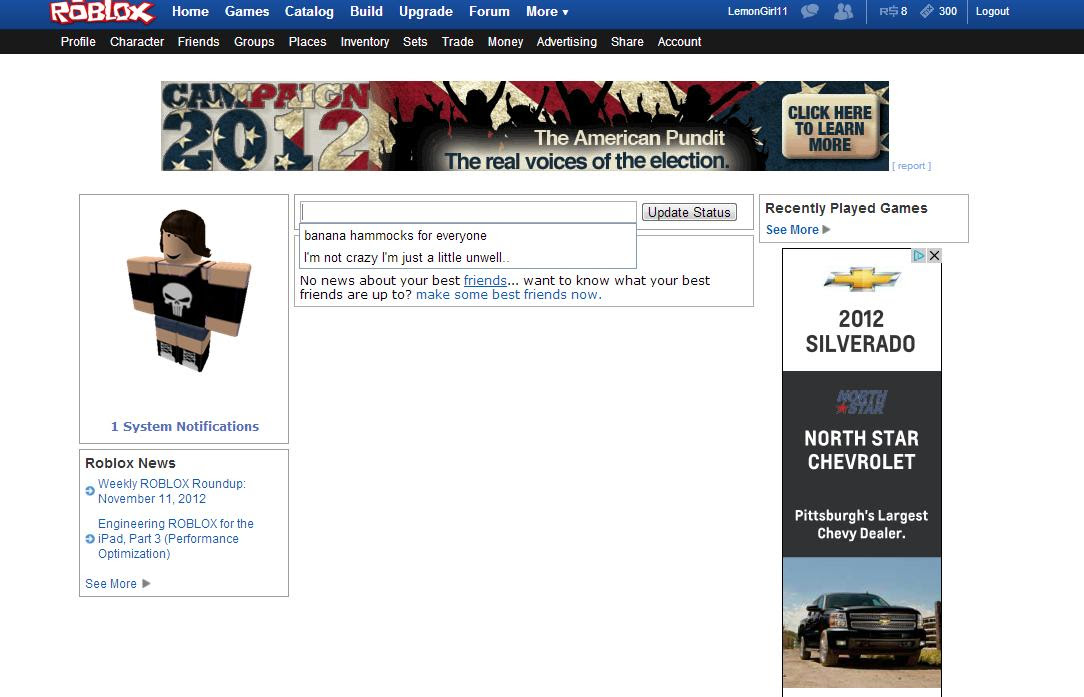1084x697 pixels.
Task: Open the friend requests people icon
Action: pyautogui.click(x=843, y=11)
